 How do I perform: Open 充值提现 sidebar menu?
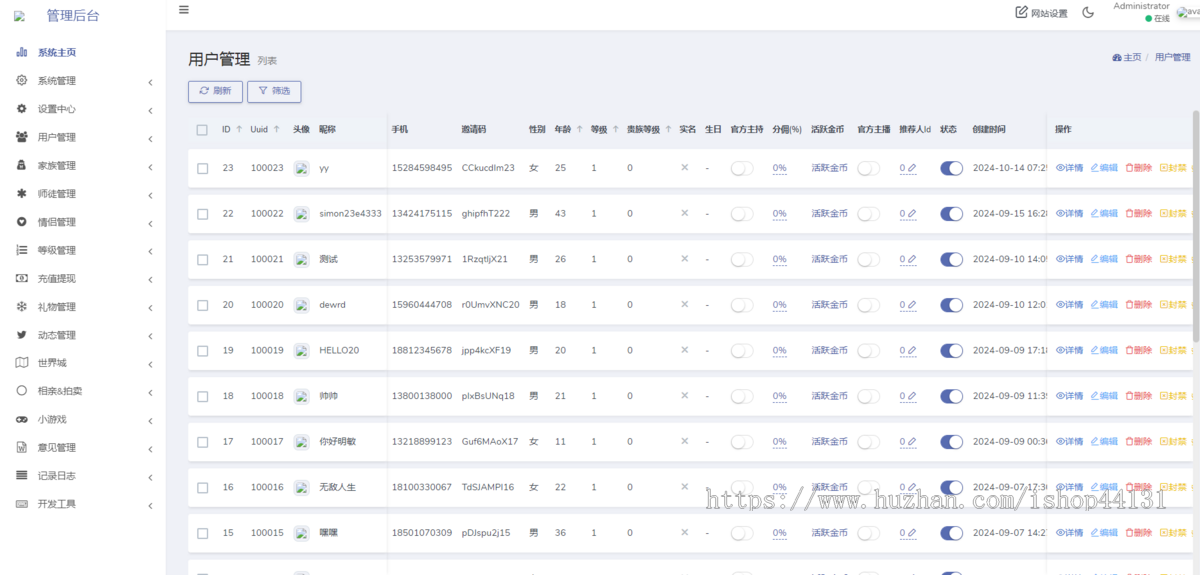57,278
